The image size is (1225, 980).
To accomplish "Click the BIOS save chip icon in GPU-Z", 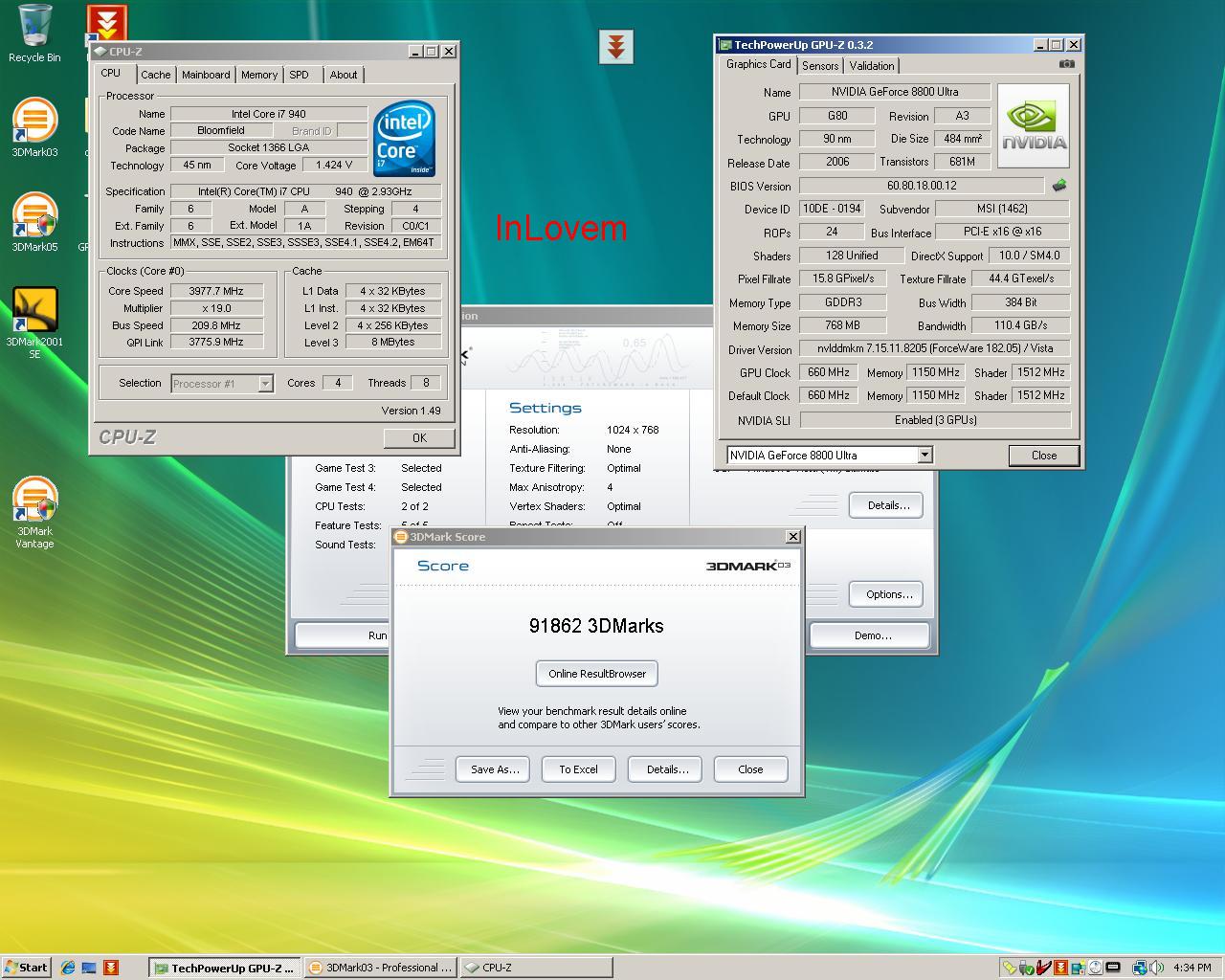I will [x=1058, y=185].
